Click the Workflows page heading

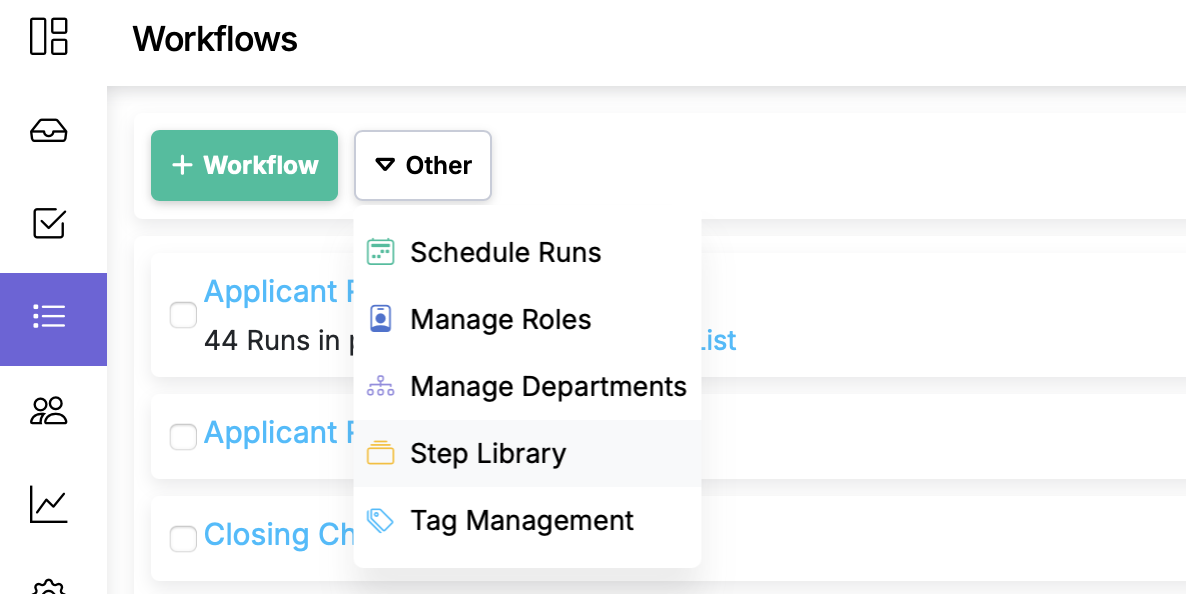(215, 40)
